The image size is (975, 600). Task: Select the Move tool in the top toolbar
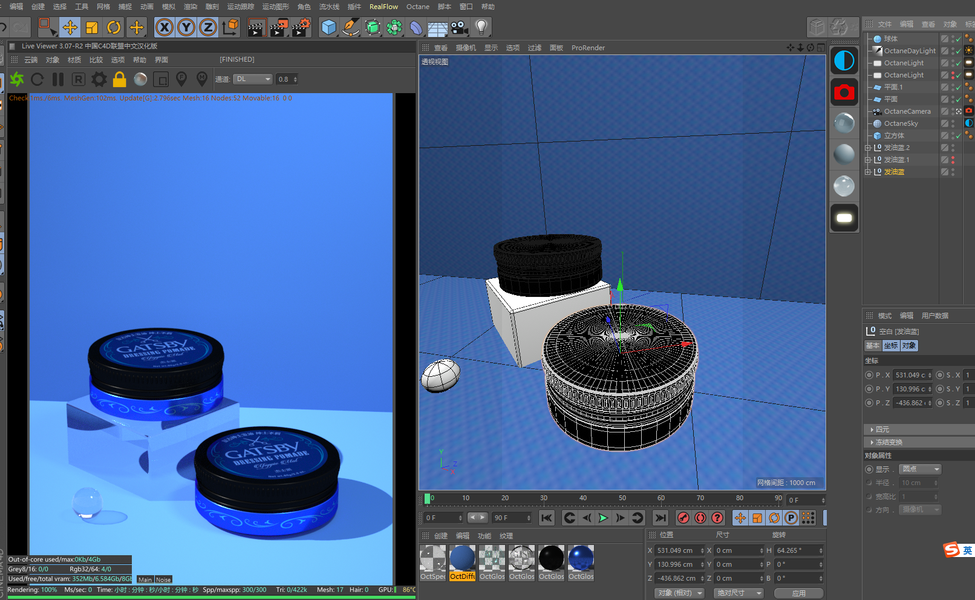[x=70, y=27]
